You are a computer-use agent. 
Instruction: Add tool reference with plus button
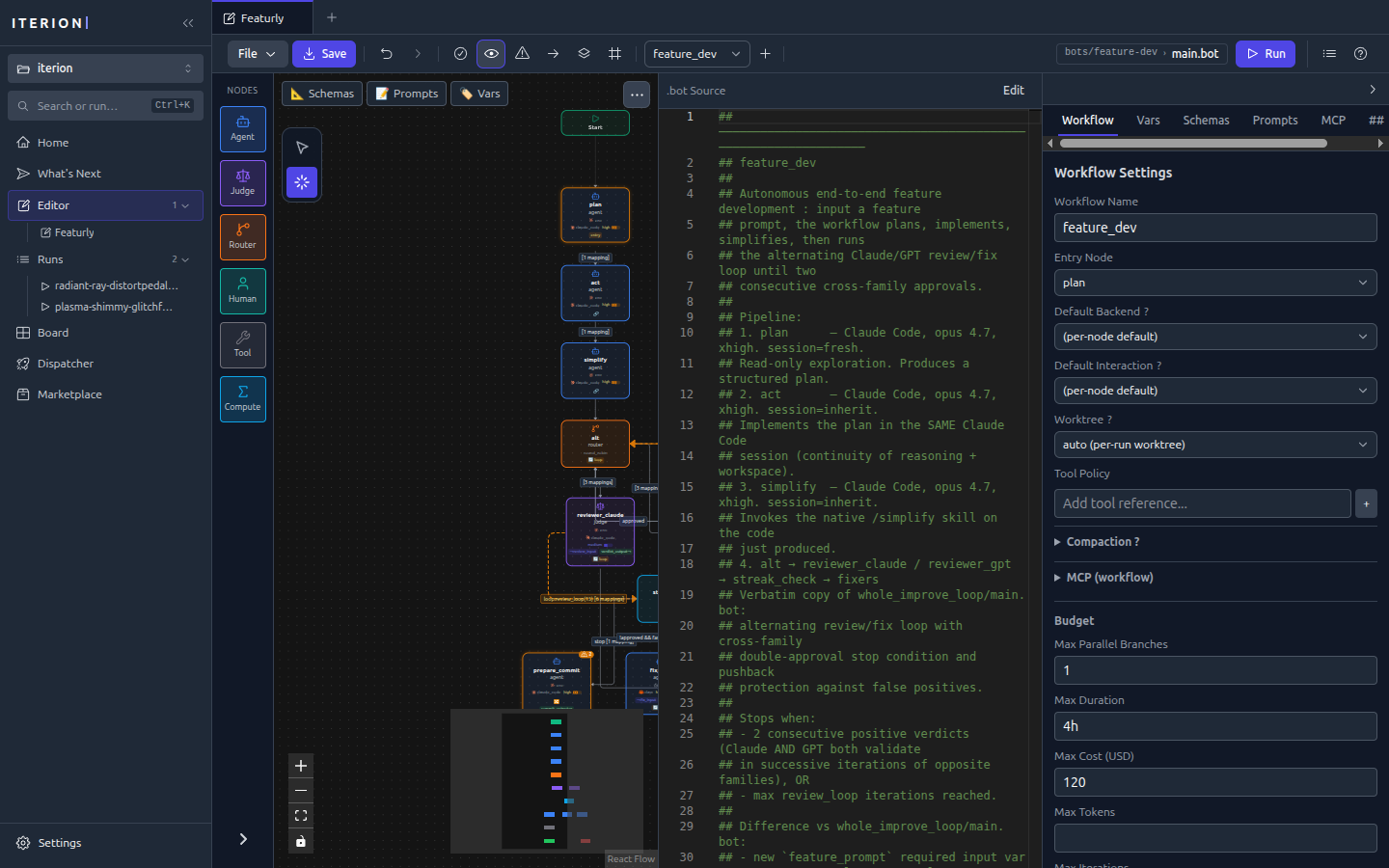[1366, 503]
